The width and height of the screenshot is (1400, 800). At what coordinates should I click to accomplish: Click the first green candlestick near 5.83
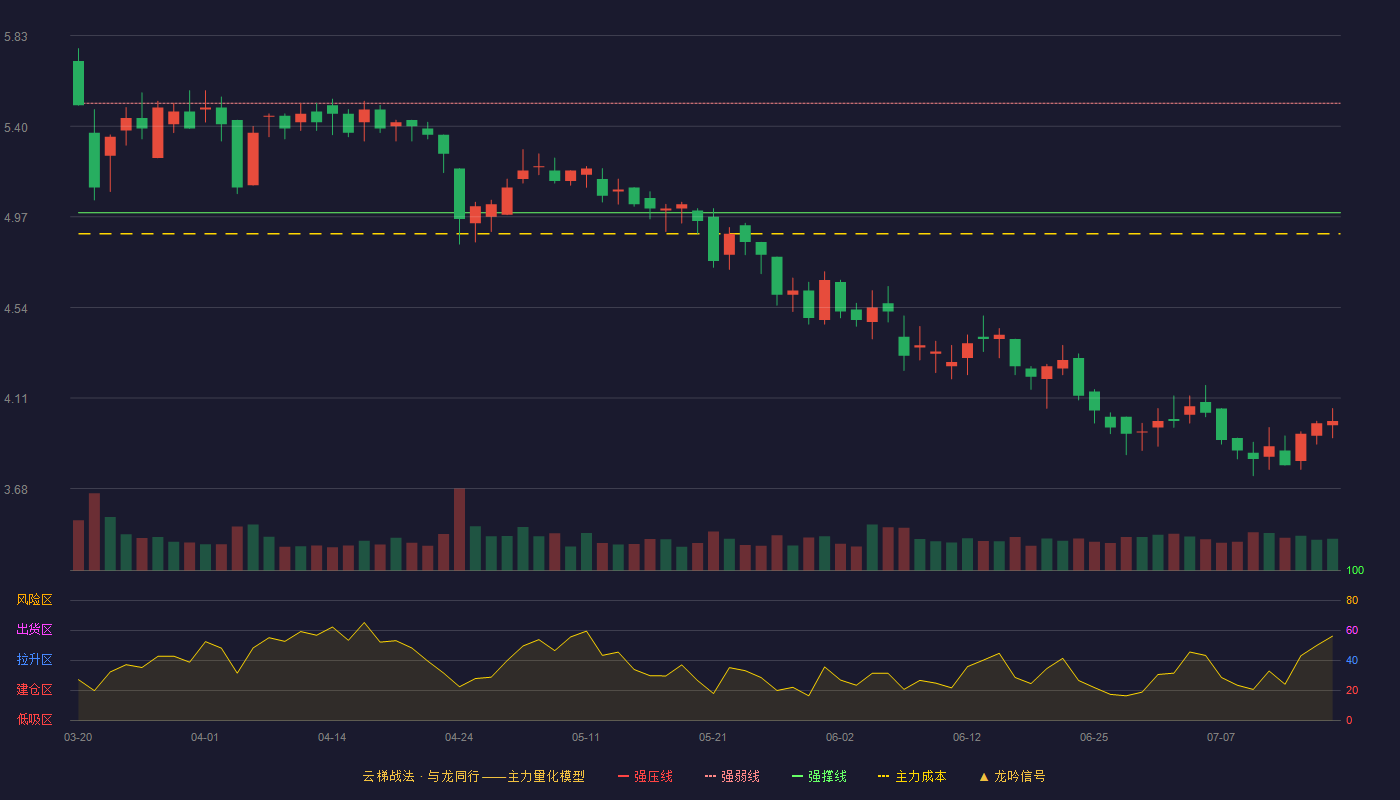(x=78, y=82)
